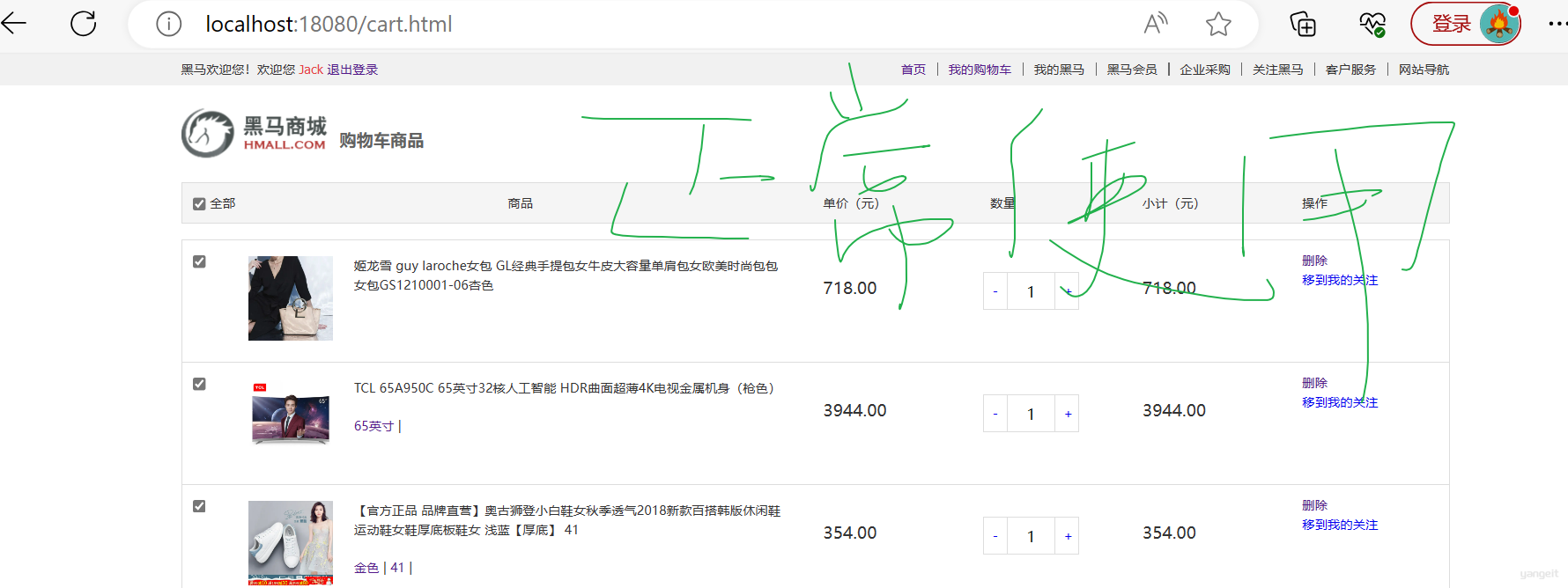
Task: Uncheck the 奥古狮登 shoes item checkbox
Action: [x=199, y=506]
